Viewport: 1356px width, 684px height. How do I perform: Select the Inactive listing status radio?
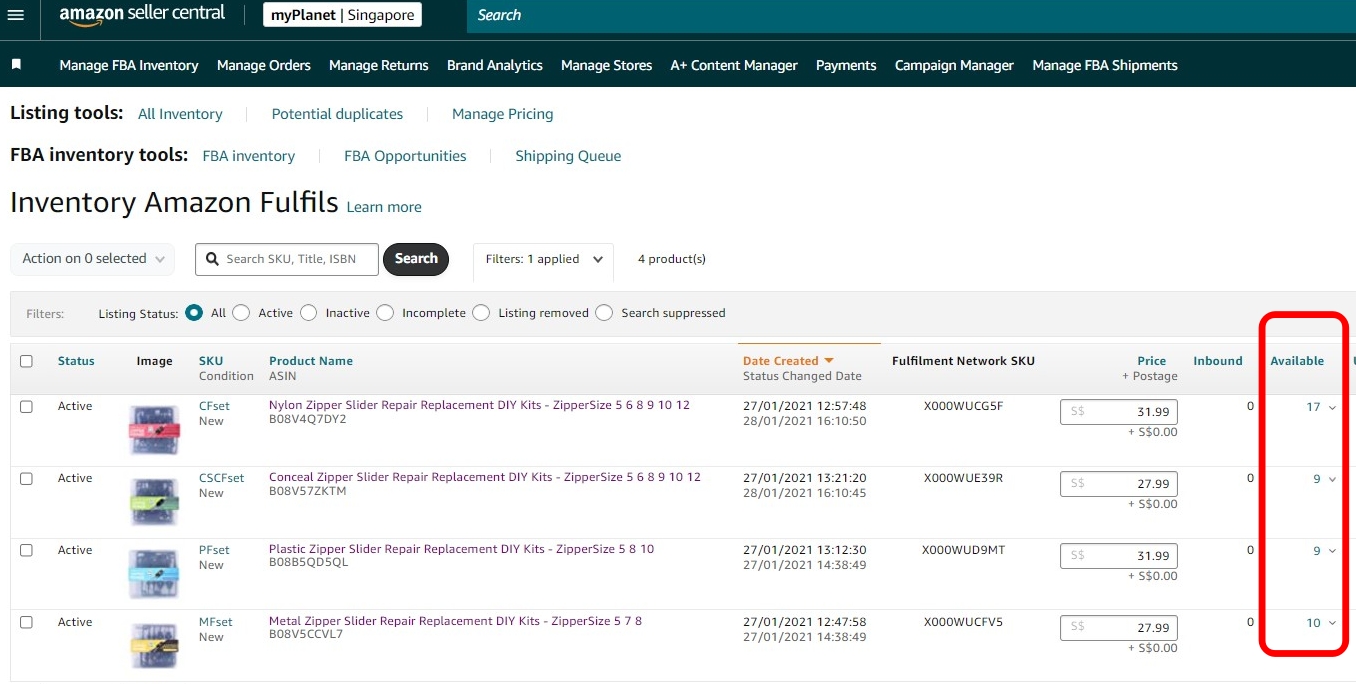pos(308,313)
